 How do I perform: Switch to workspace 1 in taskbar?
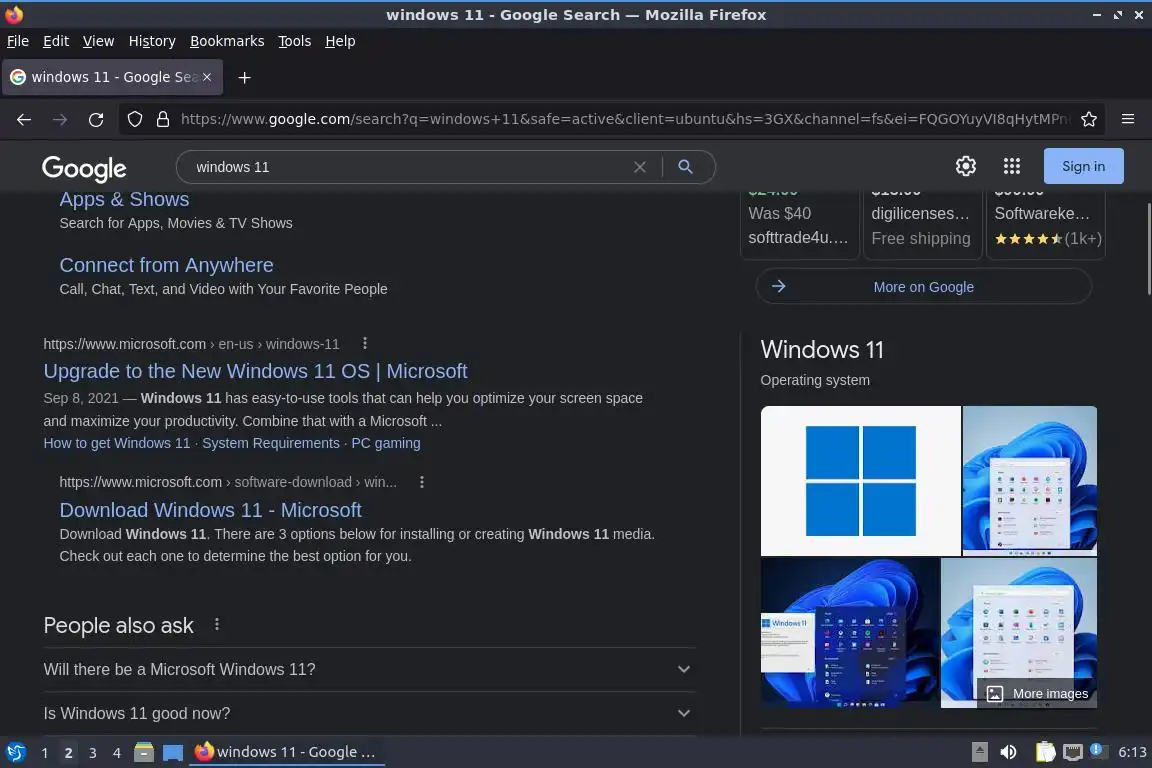(x=45, y=753)
